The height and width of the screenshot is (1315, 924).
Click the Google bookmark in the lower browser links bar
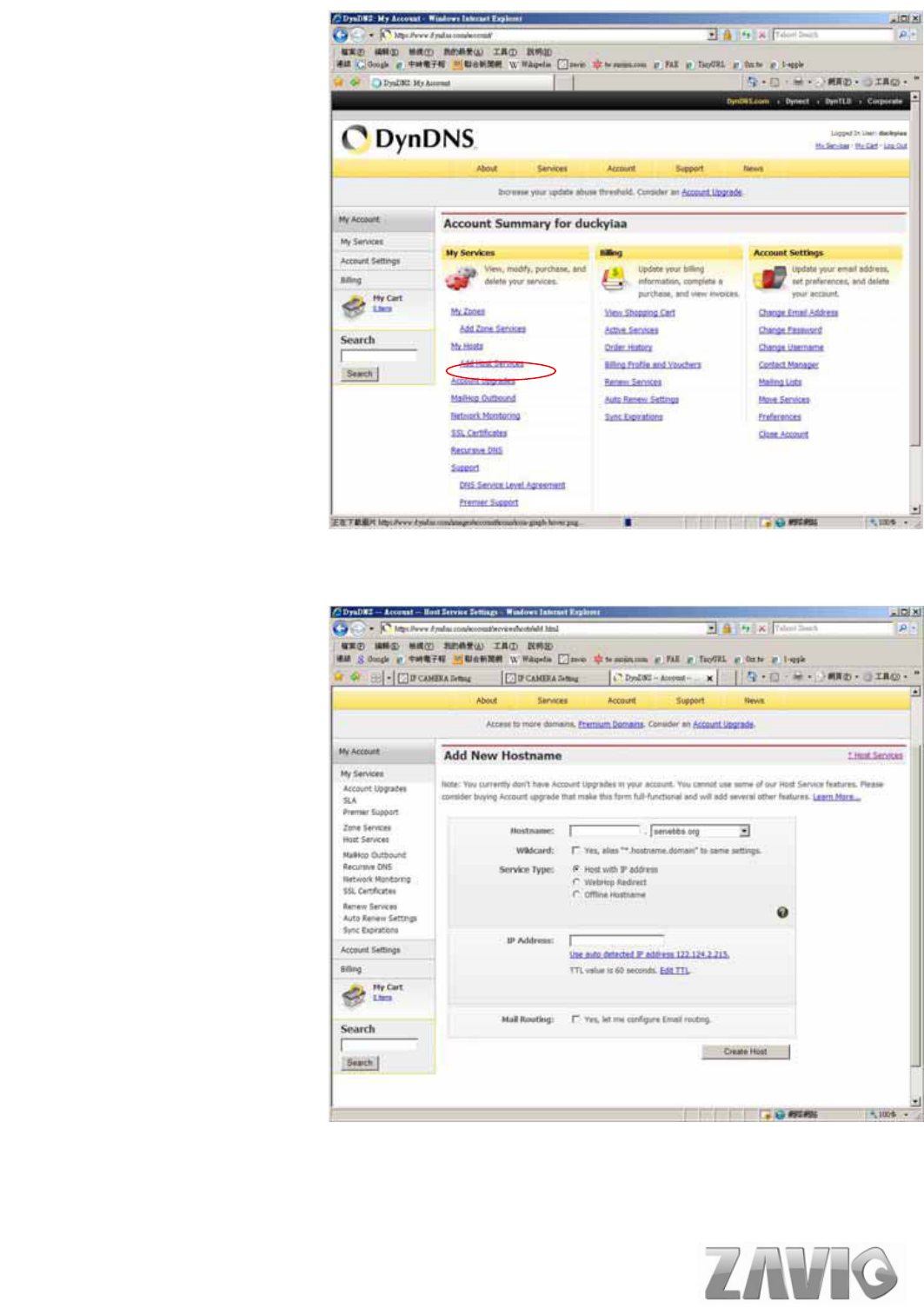pos(373,660)
